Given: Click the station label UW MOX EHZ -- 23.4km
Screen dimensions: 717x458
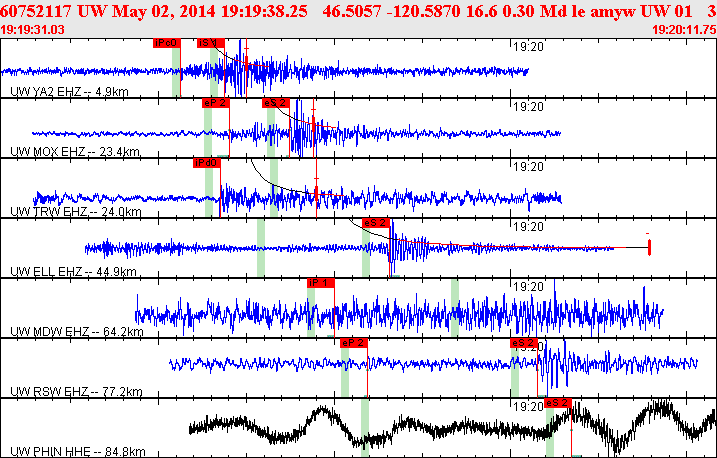Looking at the screenshot, I should click(x=75, y=151).
